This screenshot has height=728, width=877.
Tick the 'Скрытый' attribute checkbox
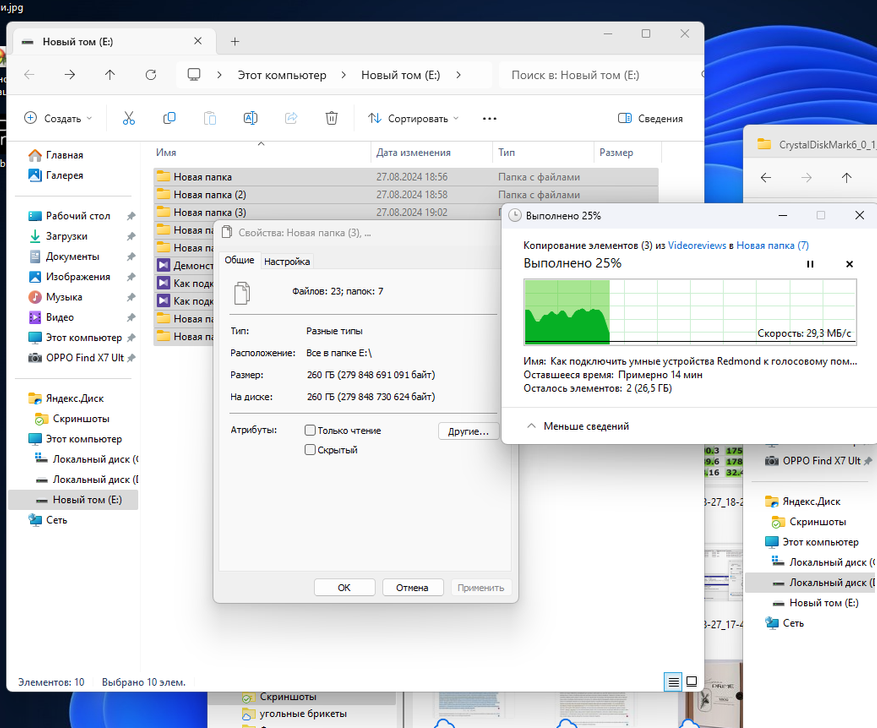(x=310, y=450)
